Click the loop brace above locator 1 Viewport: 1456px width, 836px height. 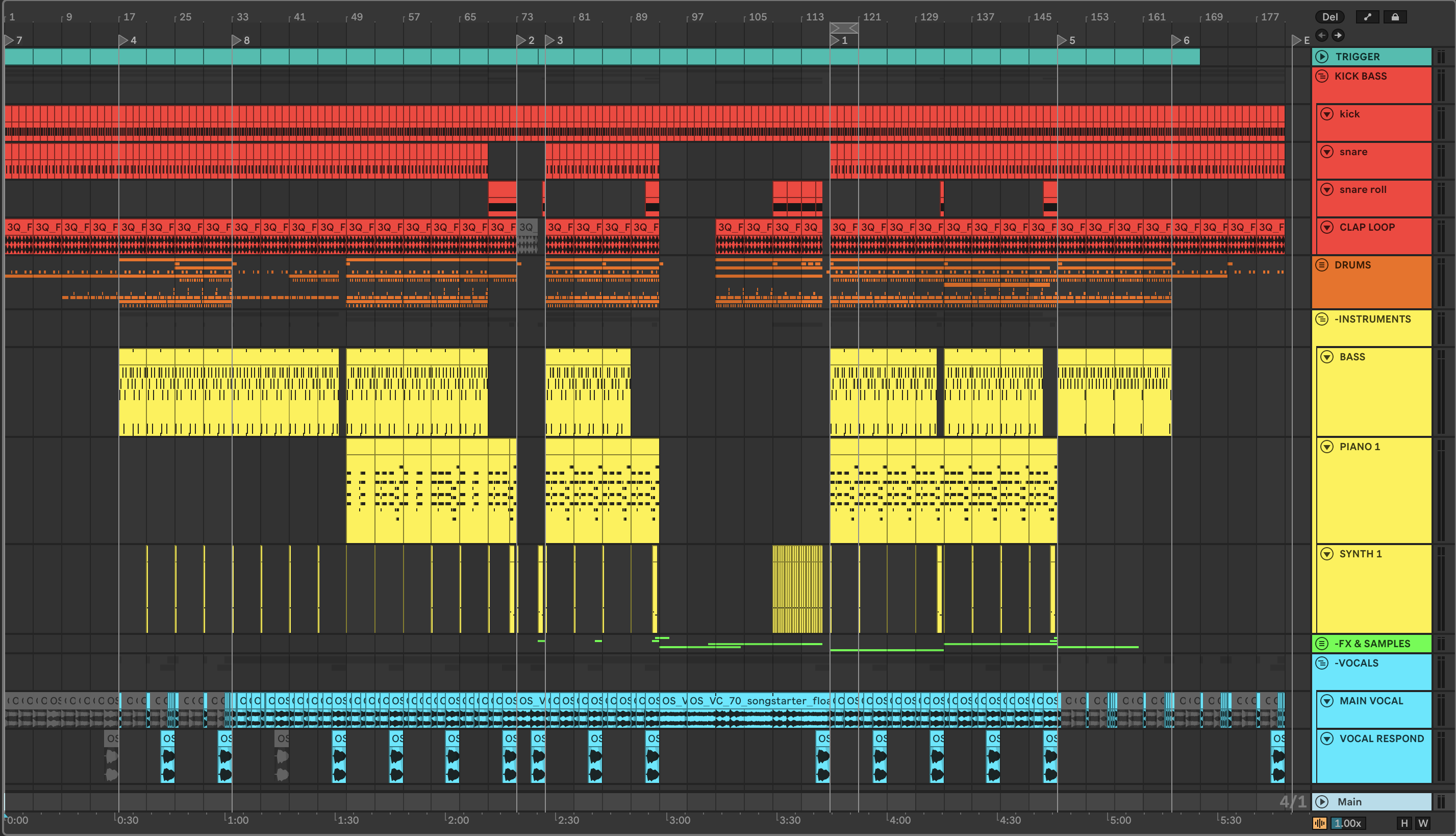click(x=844, y=28)
